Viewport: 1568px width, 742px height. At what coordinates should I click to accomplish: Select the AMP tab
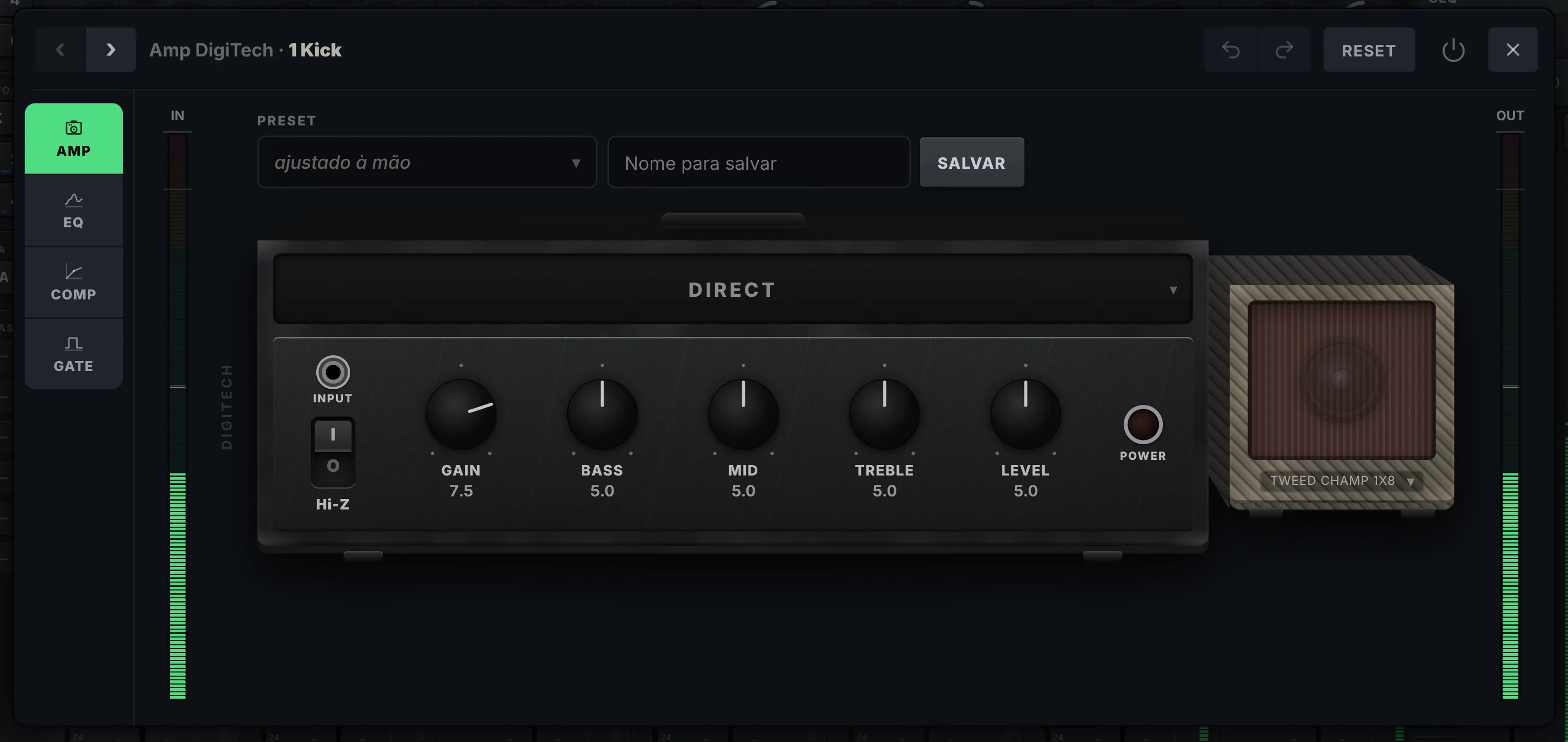click(74, 139)
